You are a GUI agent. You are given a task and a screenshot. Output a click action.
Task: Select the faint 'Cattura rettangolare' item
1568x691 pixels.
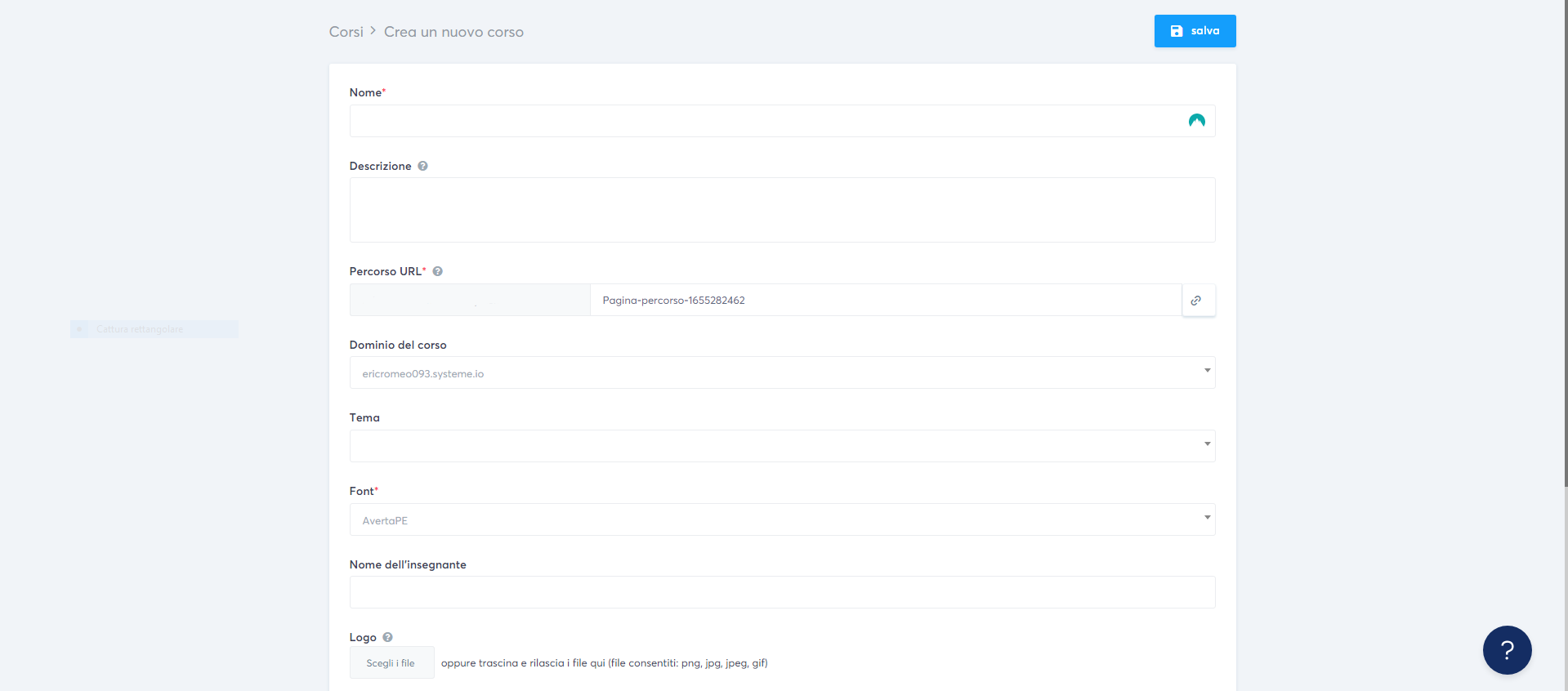[x=140, y=329]
